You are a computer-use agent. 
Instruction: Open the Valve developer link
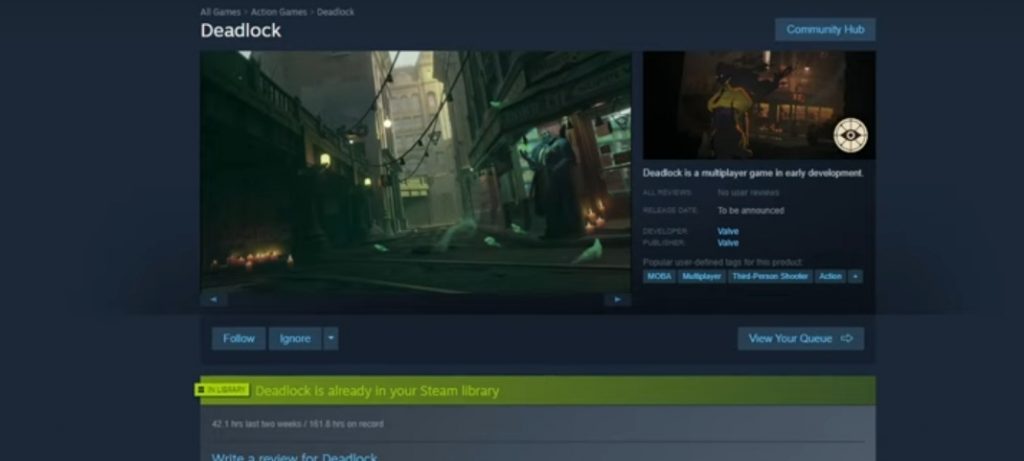pos(728,231)
